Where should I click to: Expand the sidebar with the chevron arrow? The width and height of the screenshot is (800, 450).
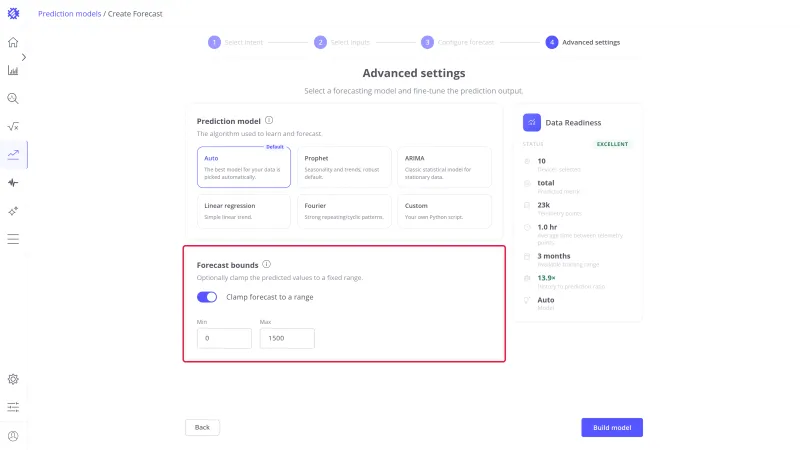[24, 57]
